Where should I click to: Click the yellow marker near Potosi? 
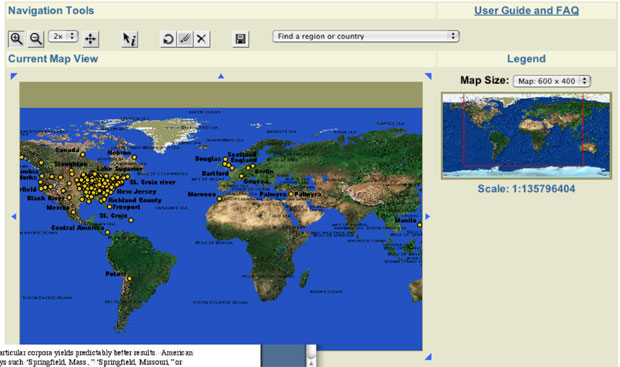(129, 278)
